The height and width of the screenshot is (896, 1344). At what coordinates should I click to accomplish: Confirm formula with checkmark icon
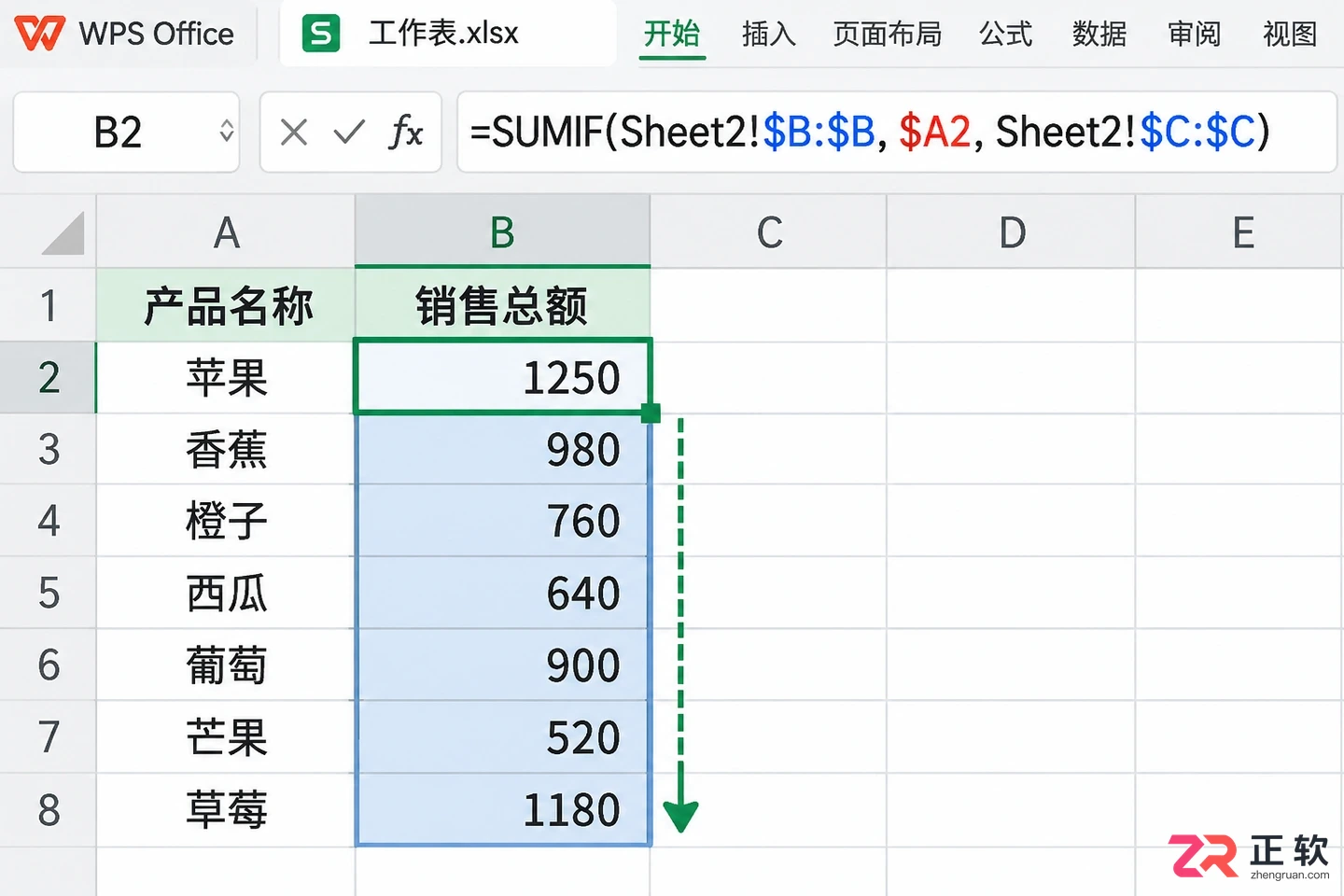[349, 132]
